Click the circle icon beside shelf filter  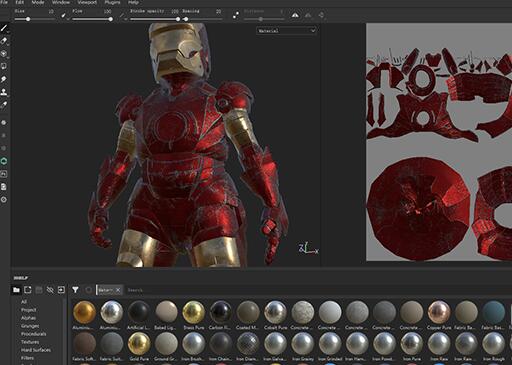tap(88, 290)
